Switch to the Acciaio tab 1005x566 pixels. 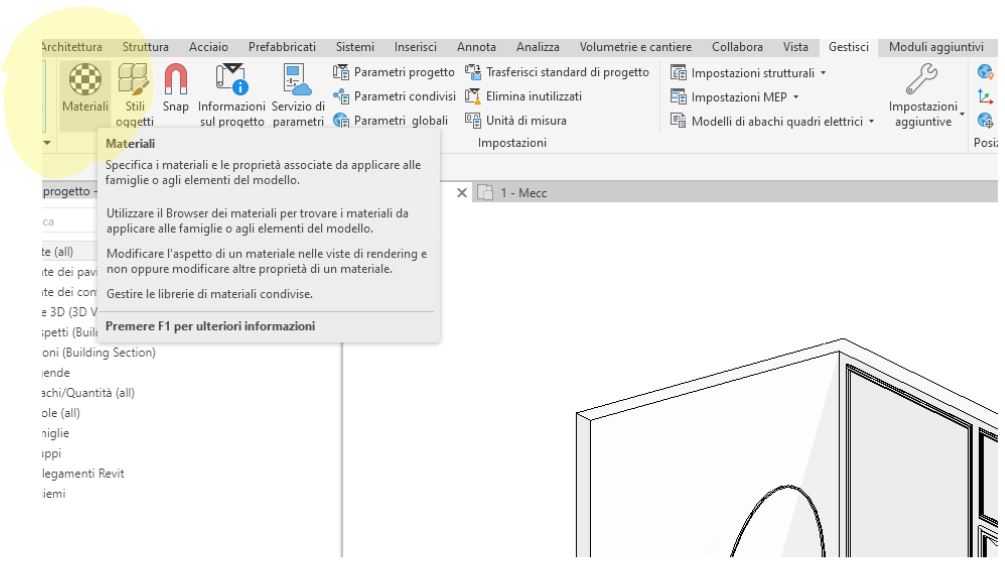point(208,47)
